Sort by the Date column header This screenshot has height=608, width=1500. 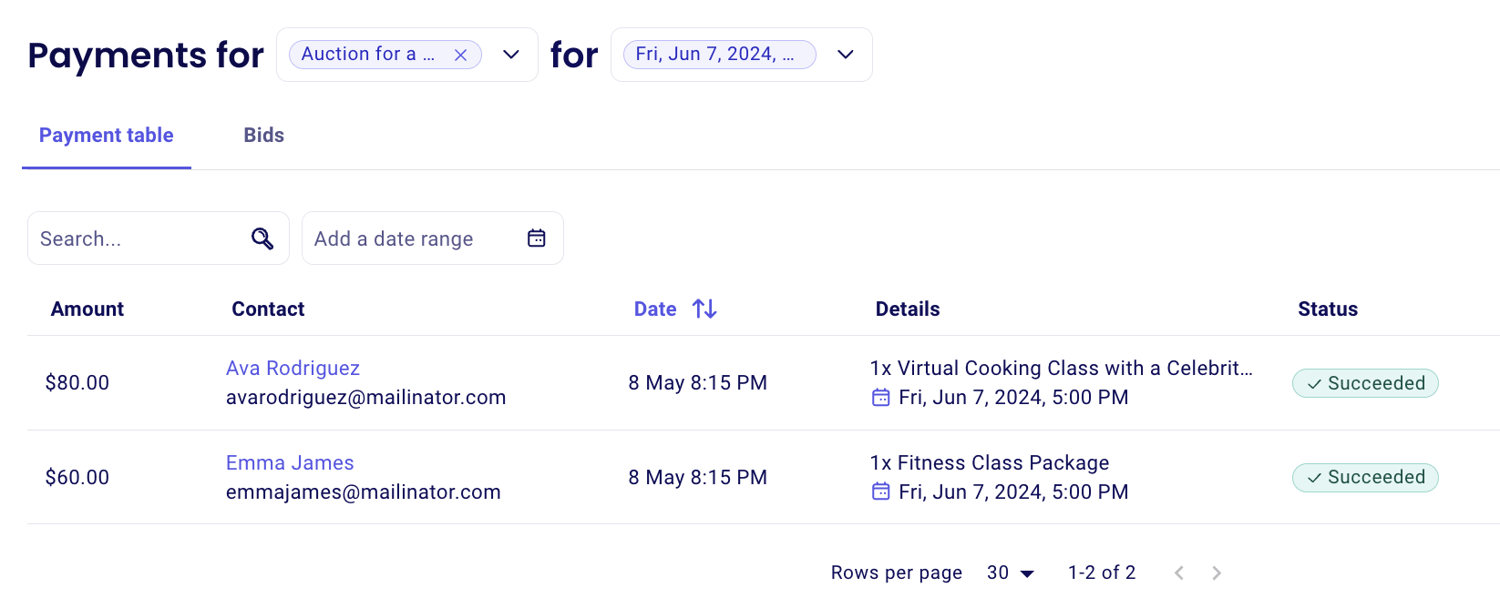click(x=656, y=309)
